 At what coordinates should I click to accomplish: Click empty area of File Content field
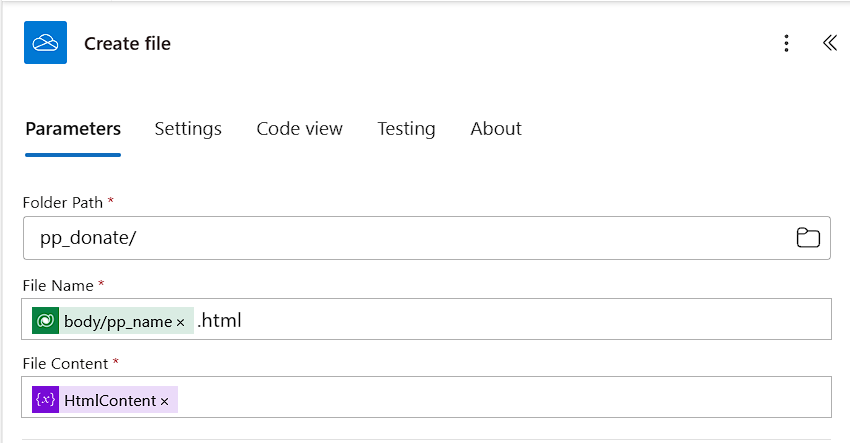coord(500,400)
